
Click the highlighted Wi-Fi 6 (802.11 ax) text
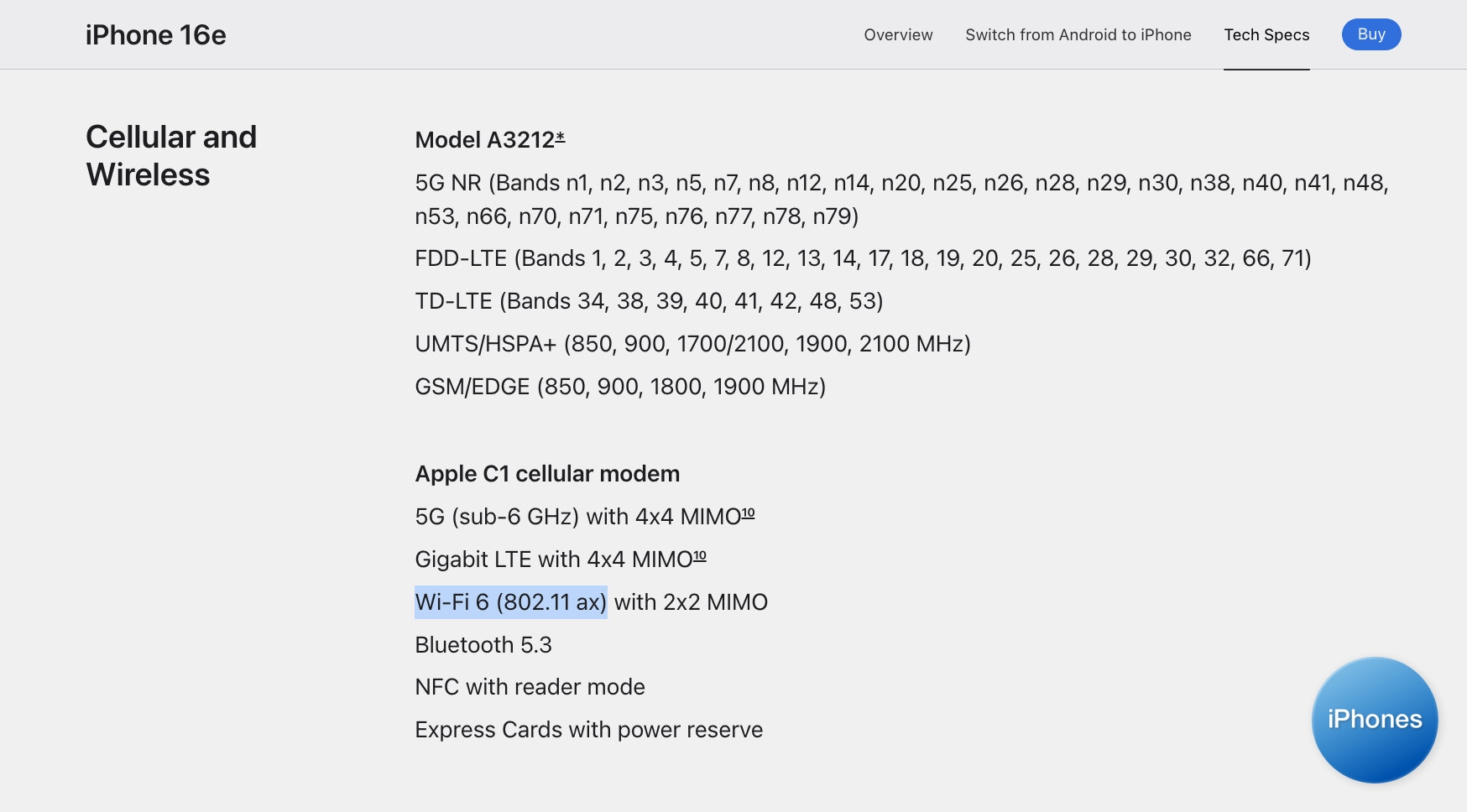click(510, 602)
